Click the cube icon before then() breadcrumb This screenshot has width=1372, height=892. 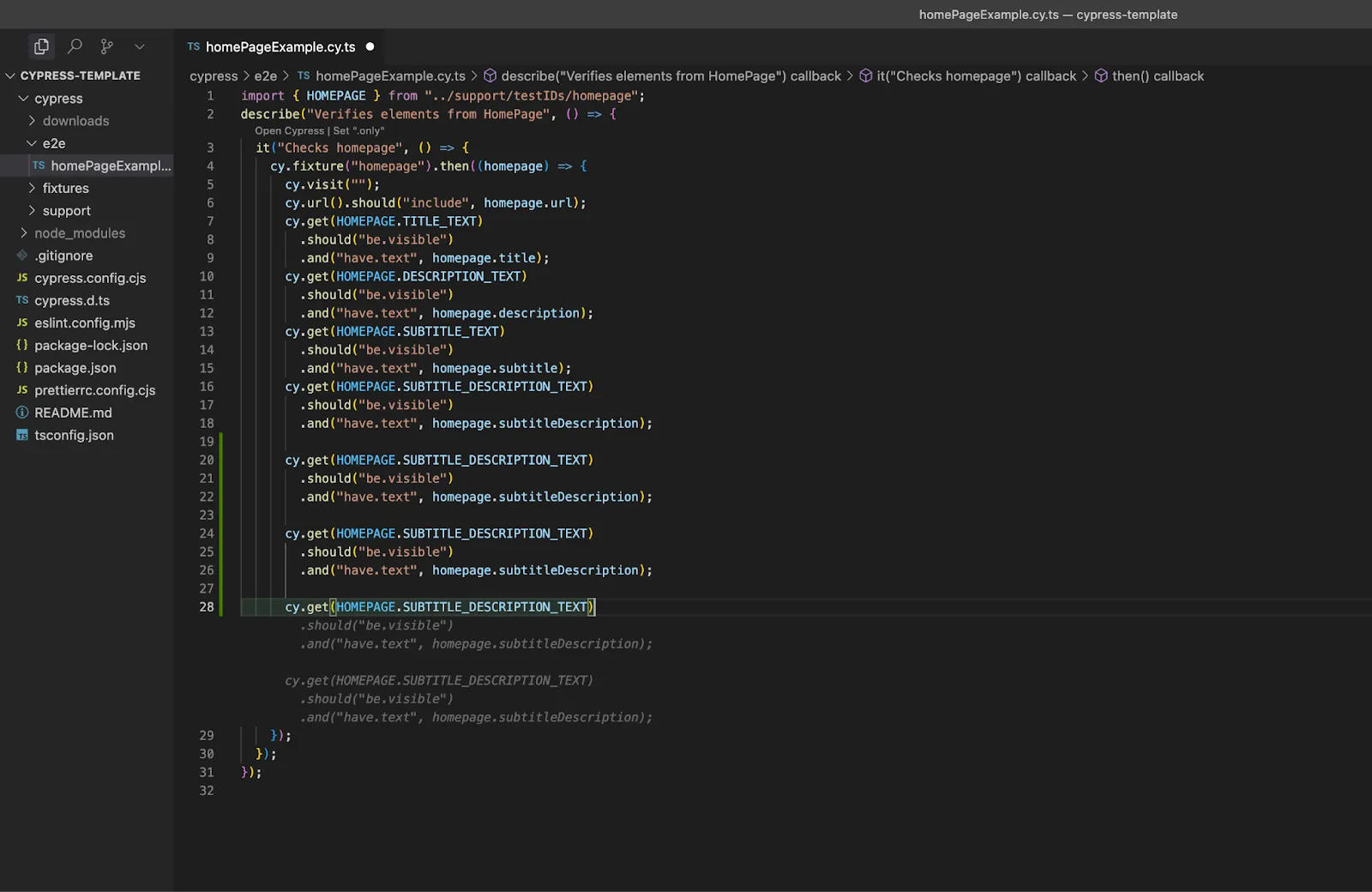[x=1101, y=76]
